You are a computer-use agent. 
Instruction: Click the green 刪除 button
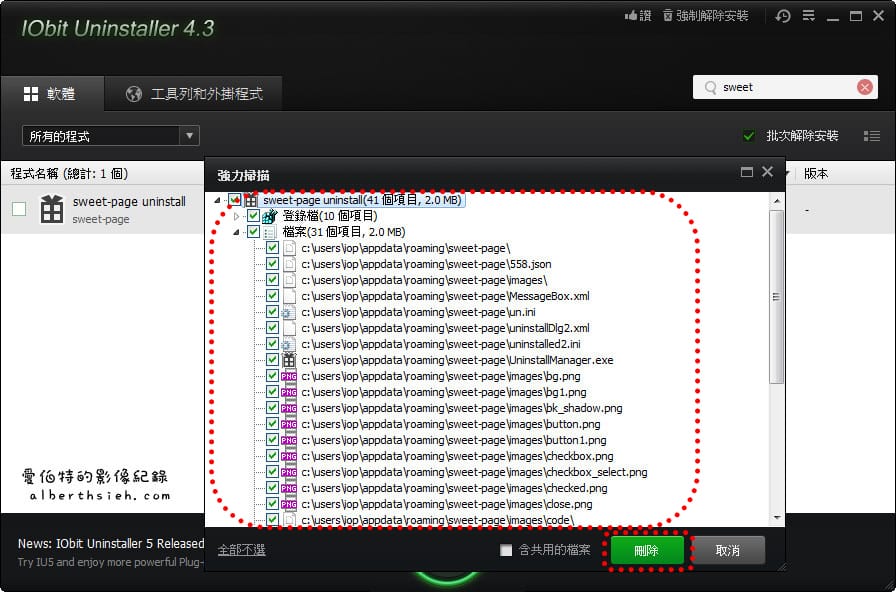pyautogui.click(x=647, y=550)
